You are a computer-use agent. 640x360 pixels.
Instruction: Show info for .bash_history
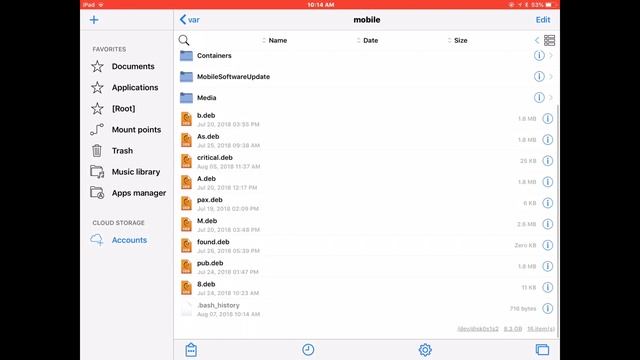(x=547, y=308)
